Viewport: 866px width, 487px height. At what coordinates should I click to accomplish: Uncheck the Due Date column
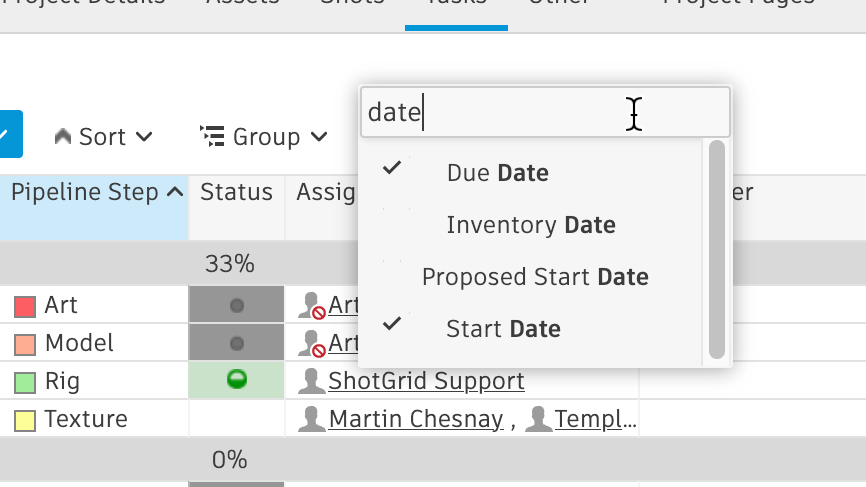[497, 173]
